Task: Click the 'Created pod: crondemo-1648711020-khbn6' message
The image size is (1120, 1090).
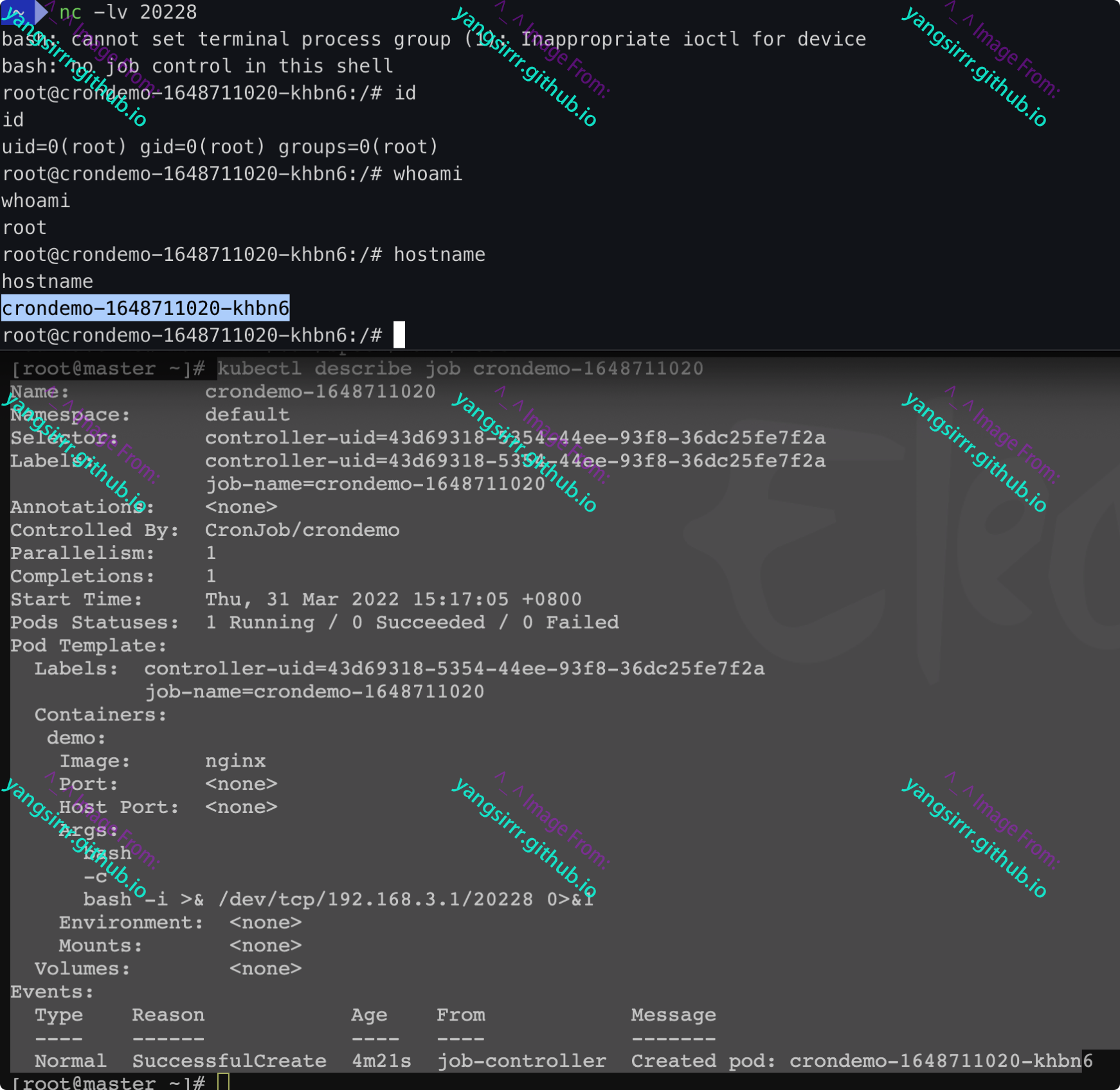Action: tap(862, 1061)
